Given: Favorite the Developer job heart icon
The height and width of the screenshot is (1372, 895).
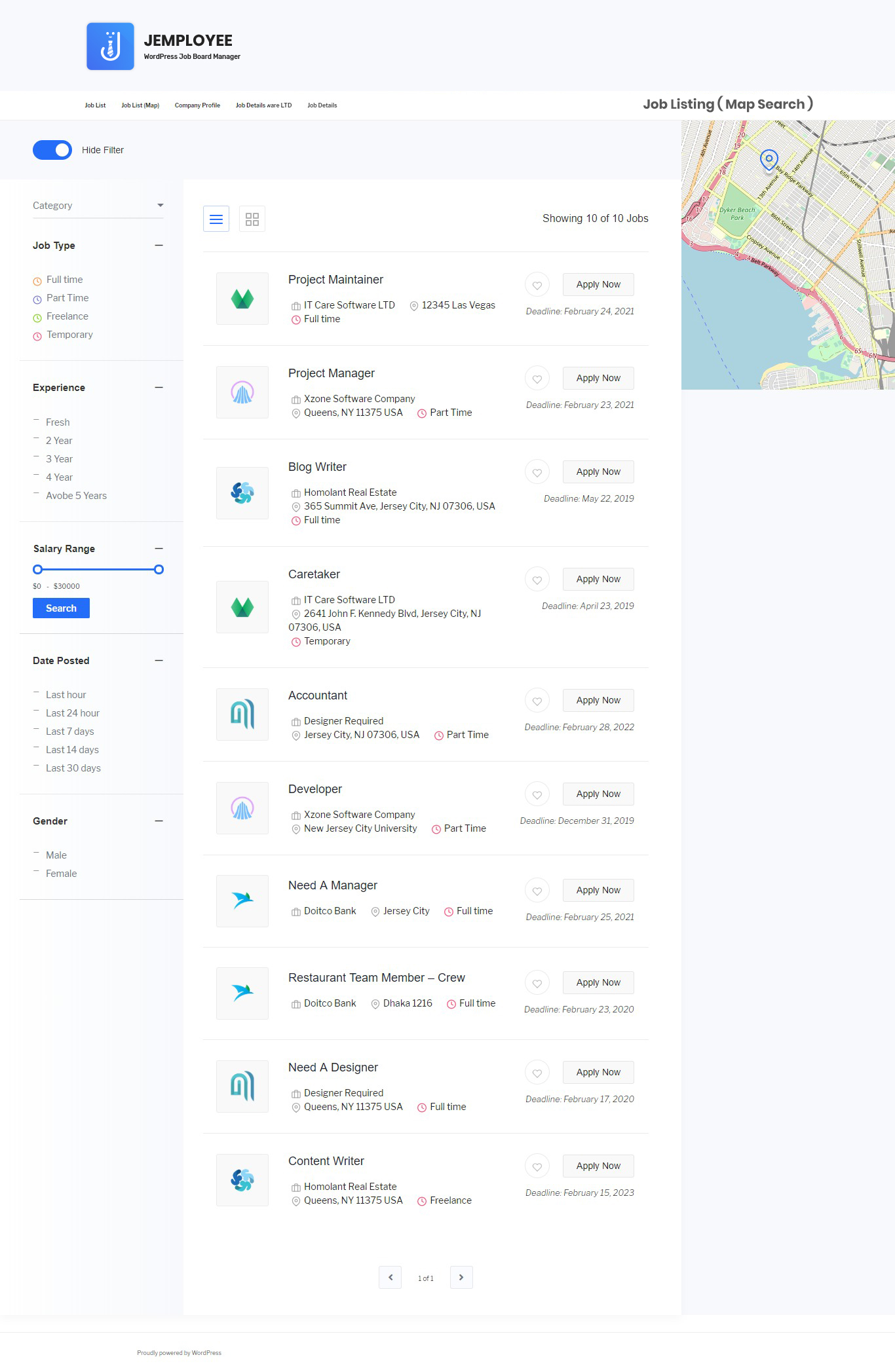Looking at the screenshot, I should click(x=537, y=794).
